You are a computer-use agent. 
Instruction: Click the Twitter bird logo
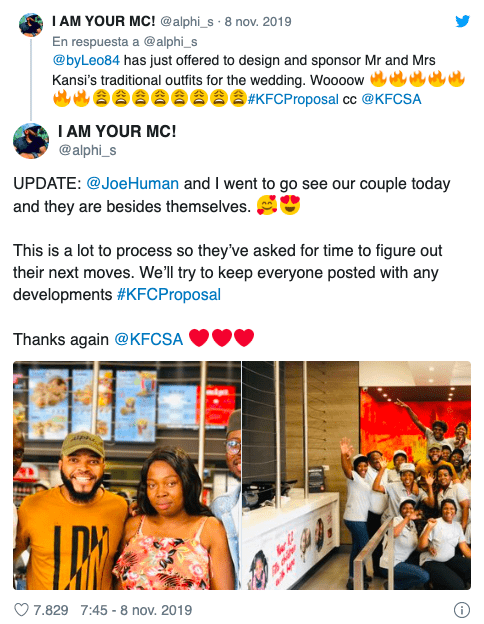pos(462,21)
